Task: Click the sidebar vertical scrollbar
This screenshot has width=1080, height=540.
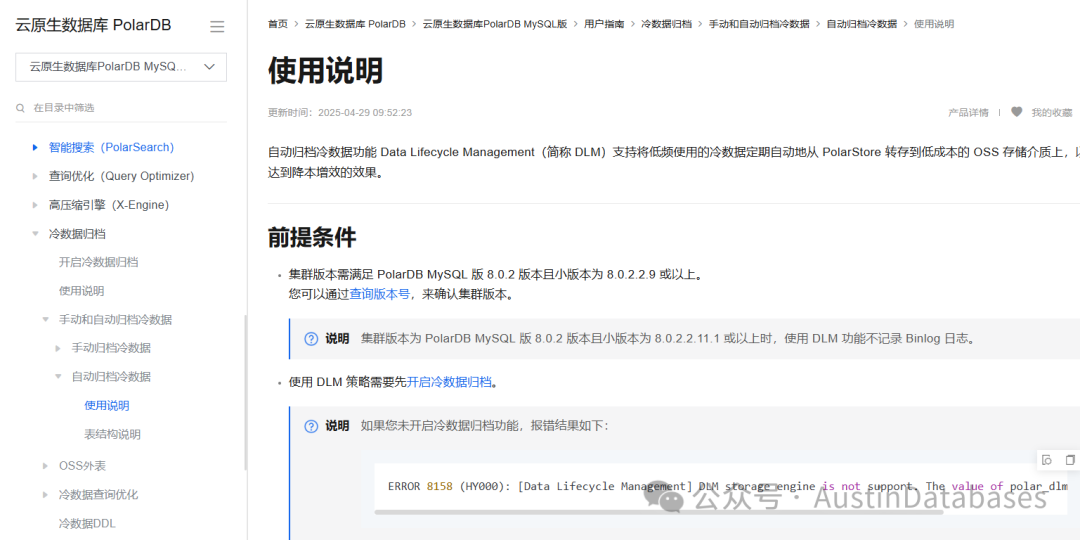Action: coord(245,393)
